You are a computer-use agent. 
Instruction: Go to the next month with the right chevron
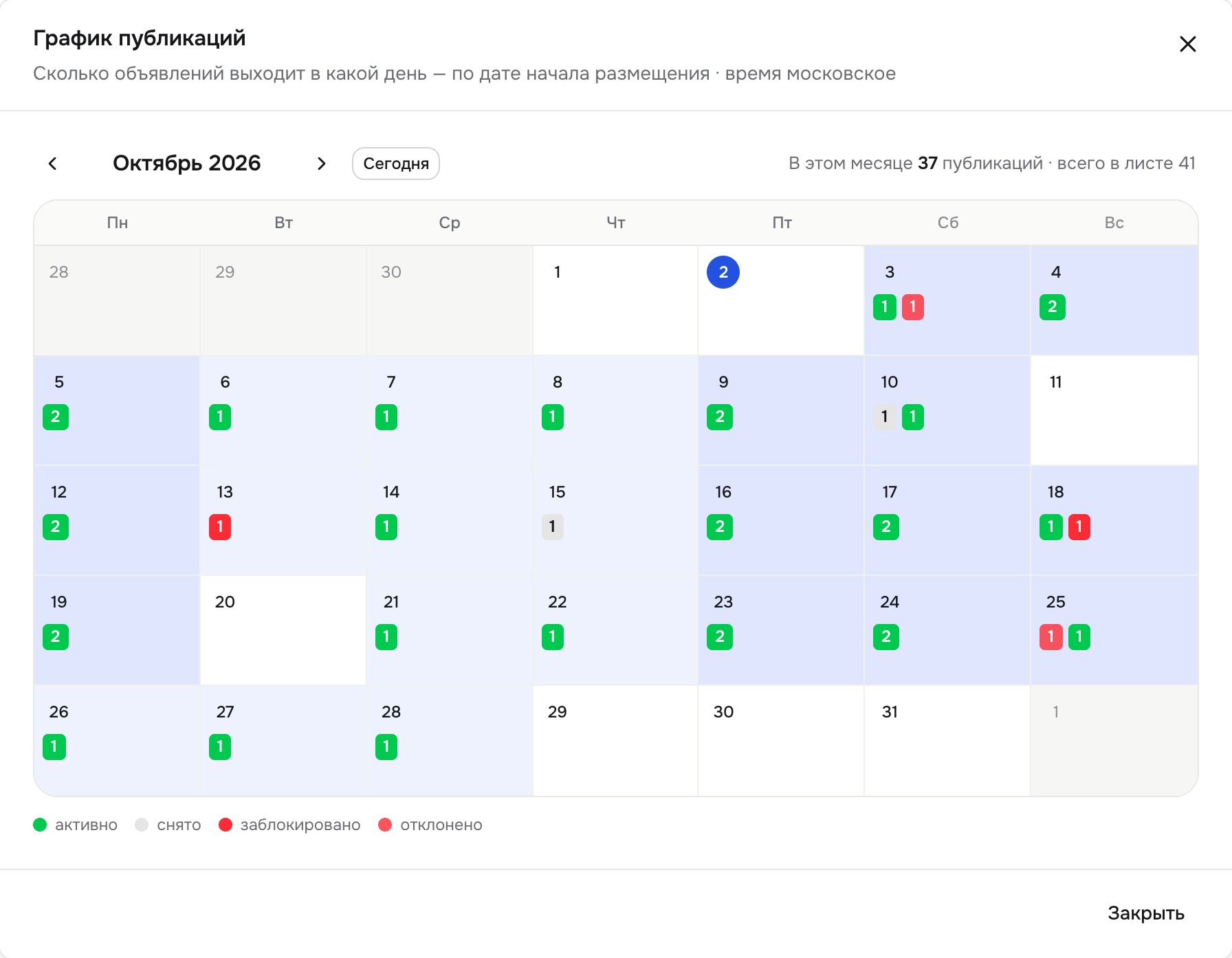[x=321, y=164]
